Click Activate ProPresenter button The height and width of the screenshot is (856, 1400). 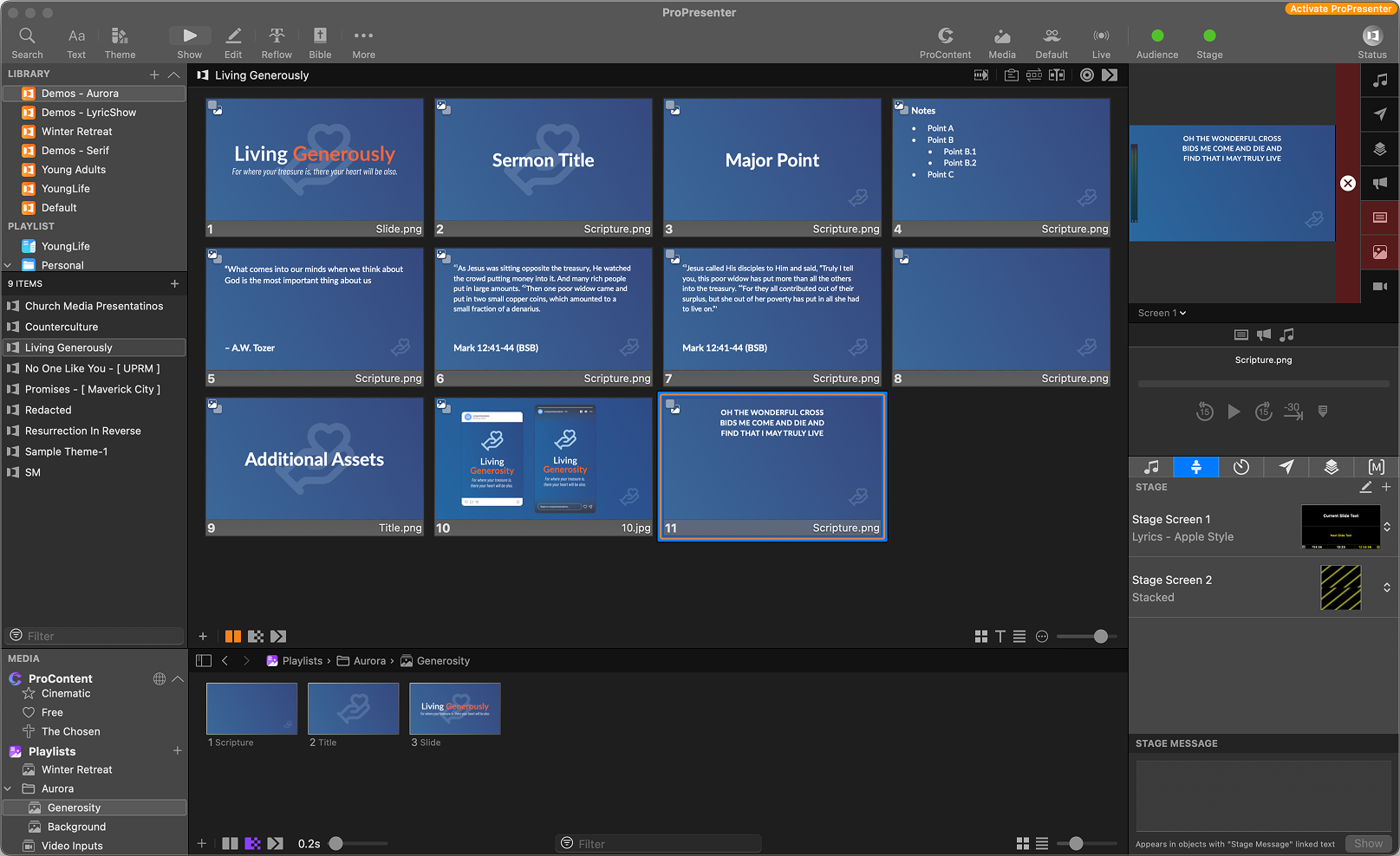1340,9
